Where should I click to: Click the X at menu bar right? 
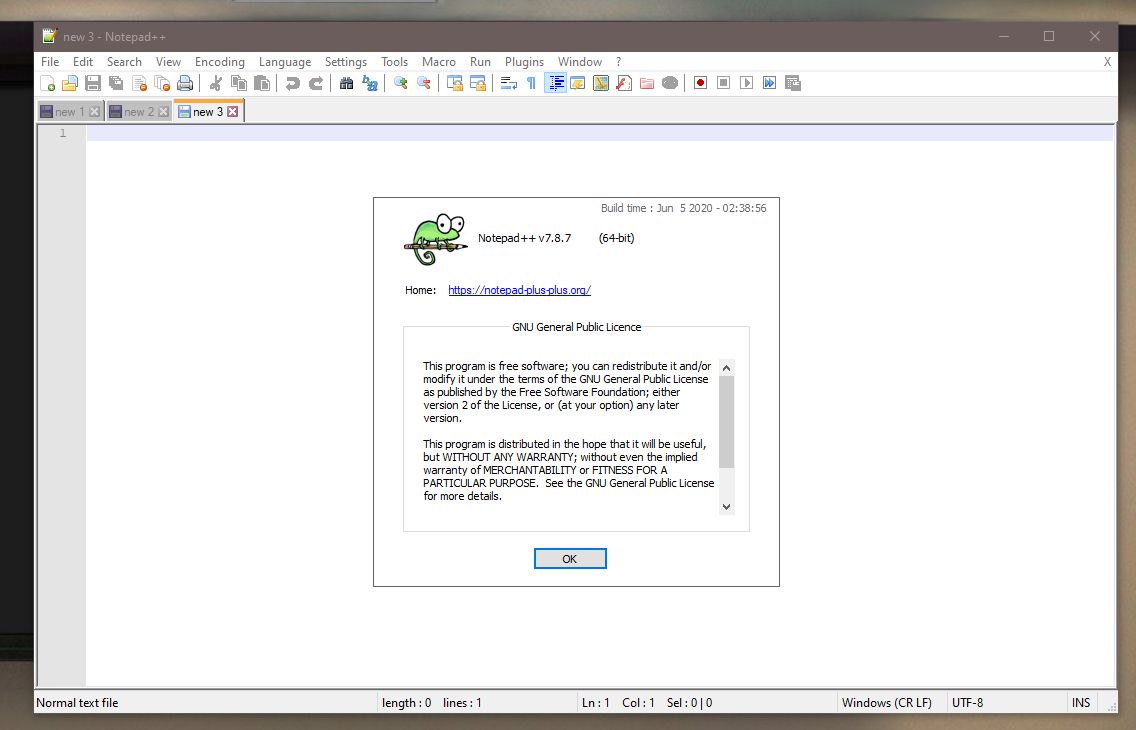pyautogui.click(x=1107, y=62)
